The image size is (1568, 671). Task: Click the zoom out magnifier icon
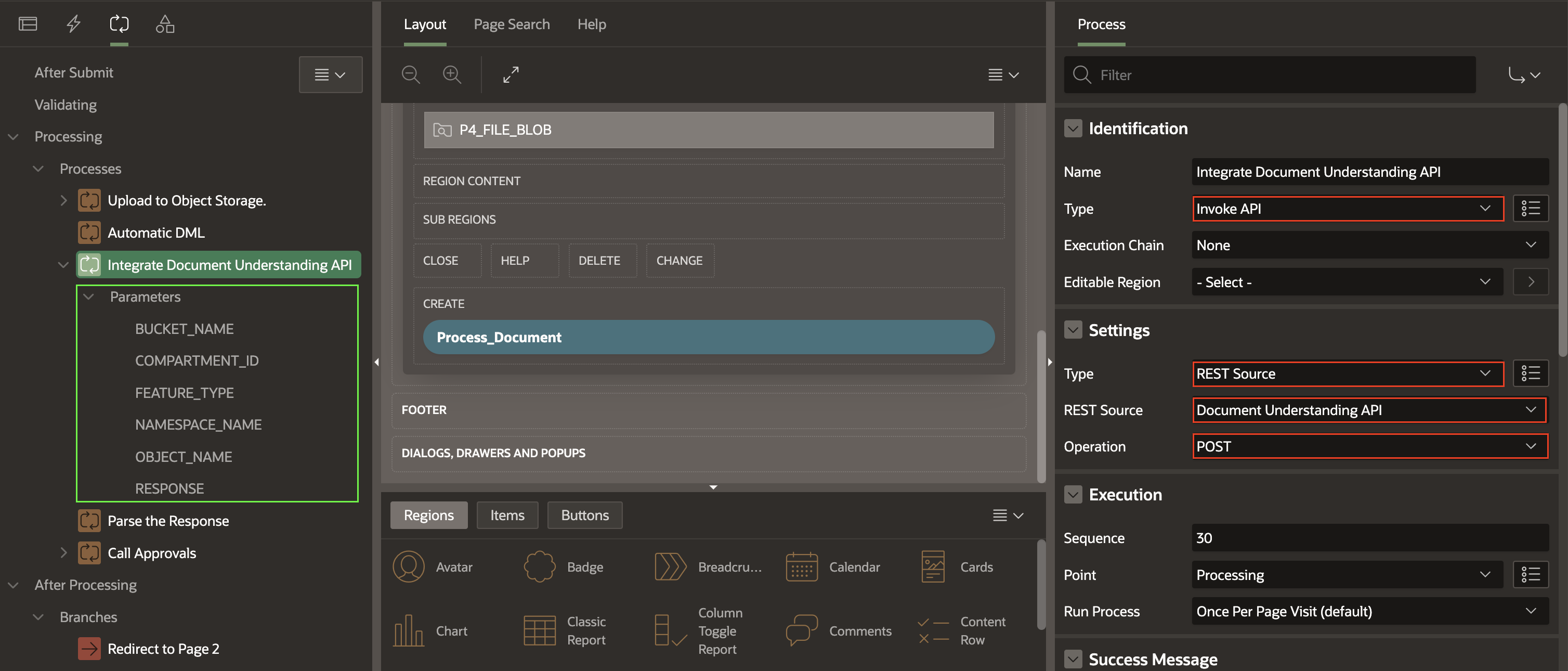point(411,75)
